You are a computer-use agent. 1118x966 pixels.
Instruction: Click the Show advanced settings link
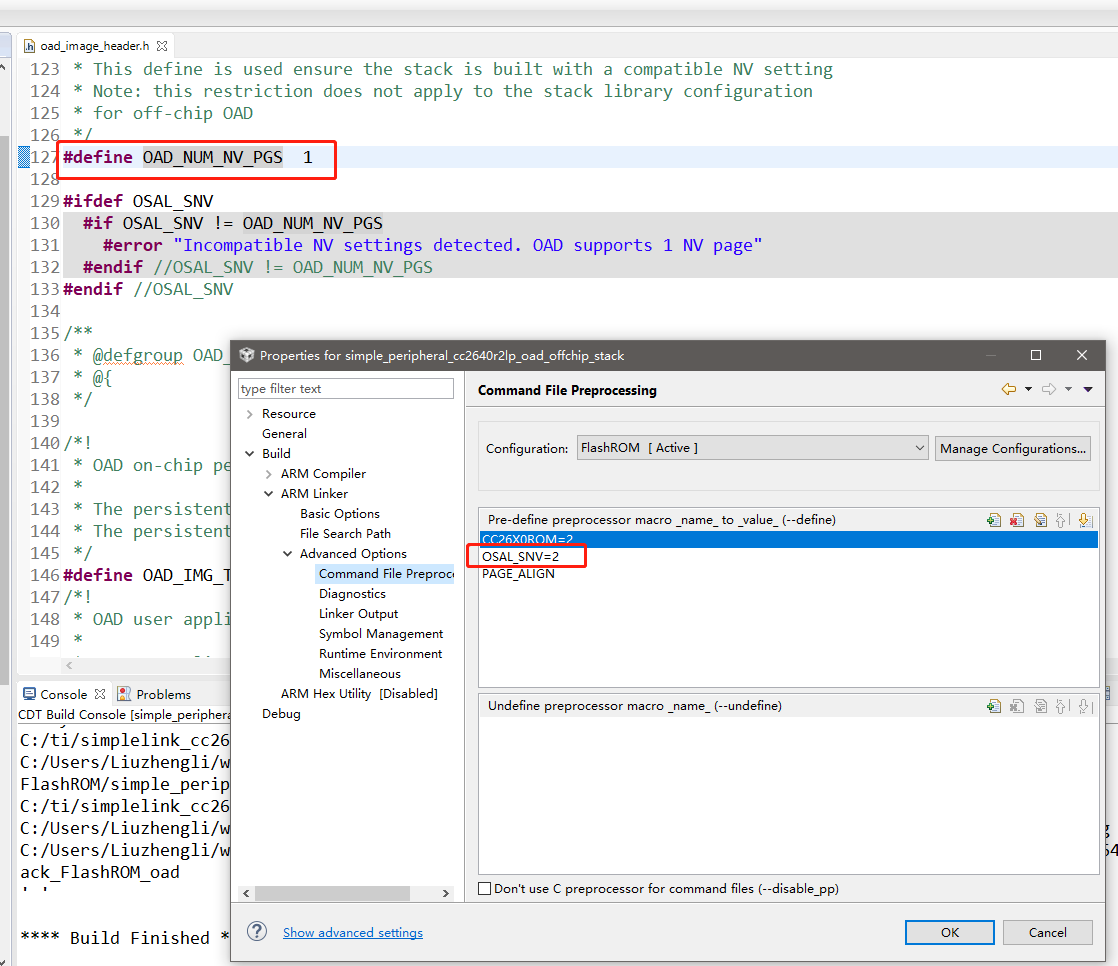pos(352,932)
